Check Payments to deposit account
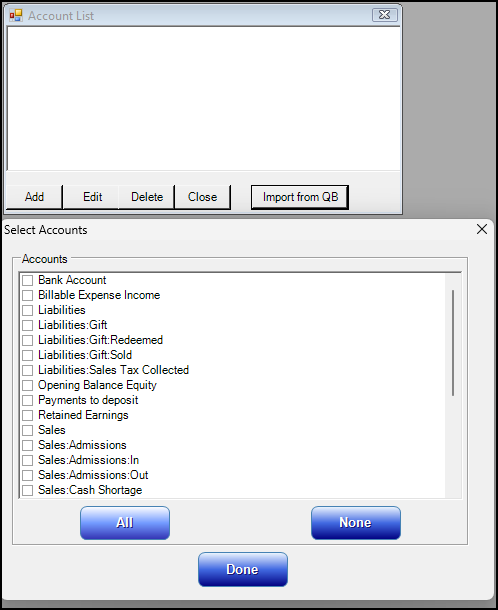 point(27,400)
